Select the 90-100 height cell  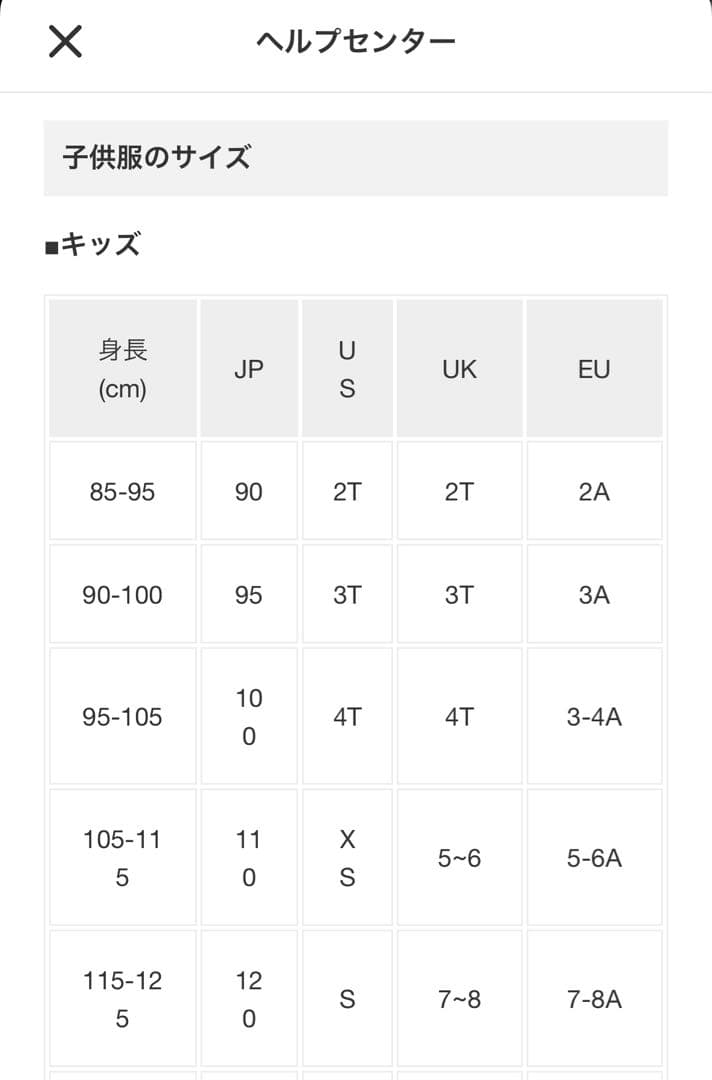click(123, 595)
